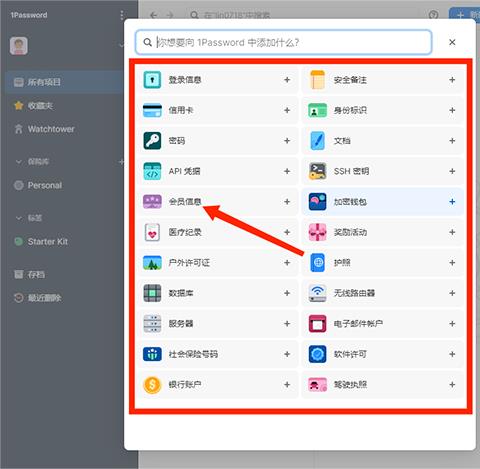This screenshot has width=480, height=469.
Task: Click the plus next to 信用卡
Action: click(287, 110)
